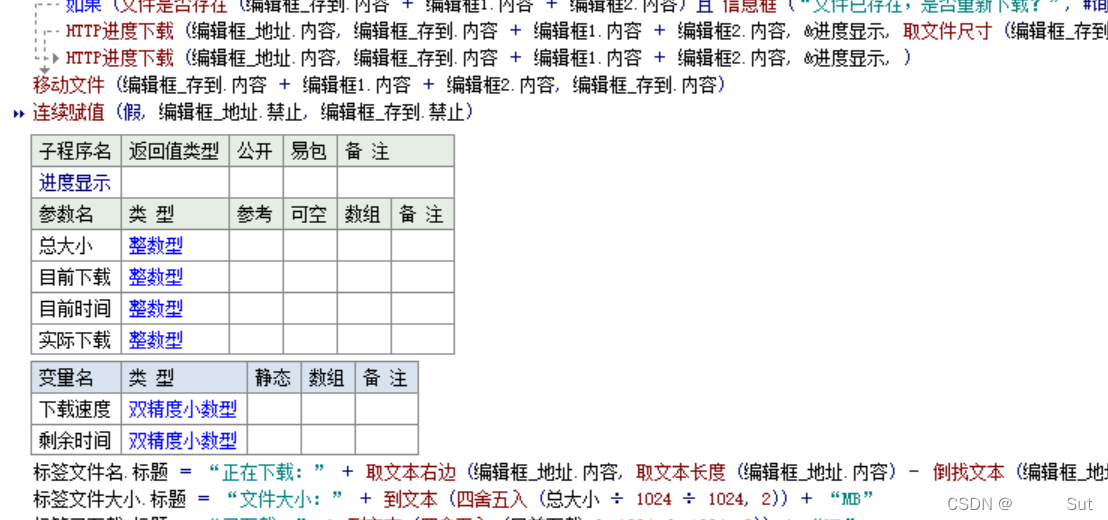Click the 可空 column header

(310, 214)
